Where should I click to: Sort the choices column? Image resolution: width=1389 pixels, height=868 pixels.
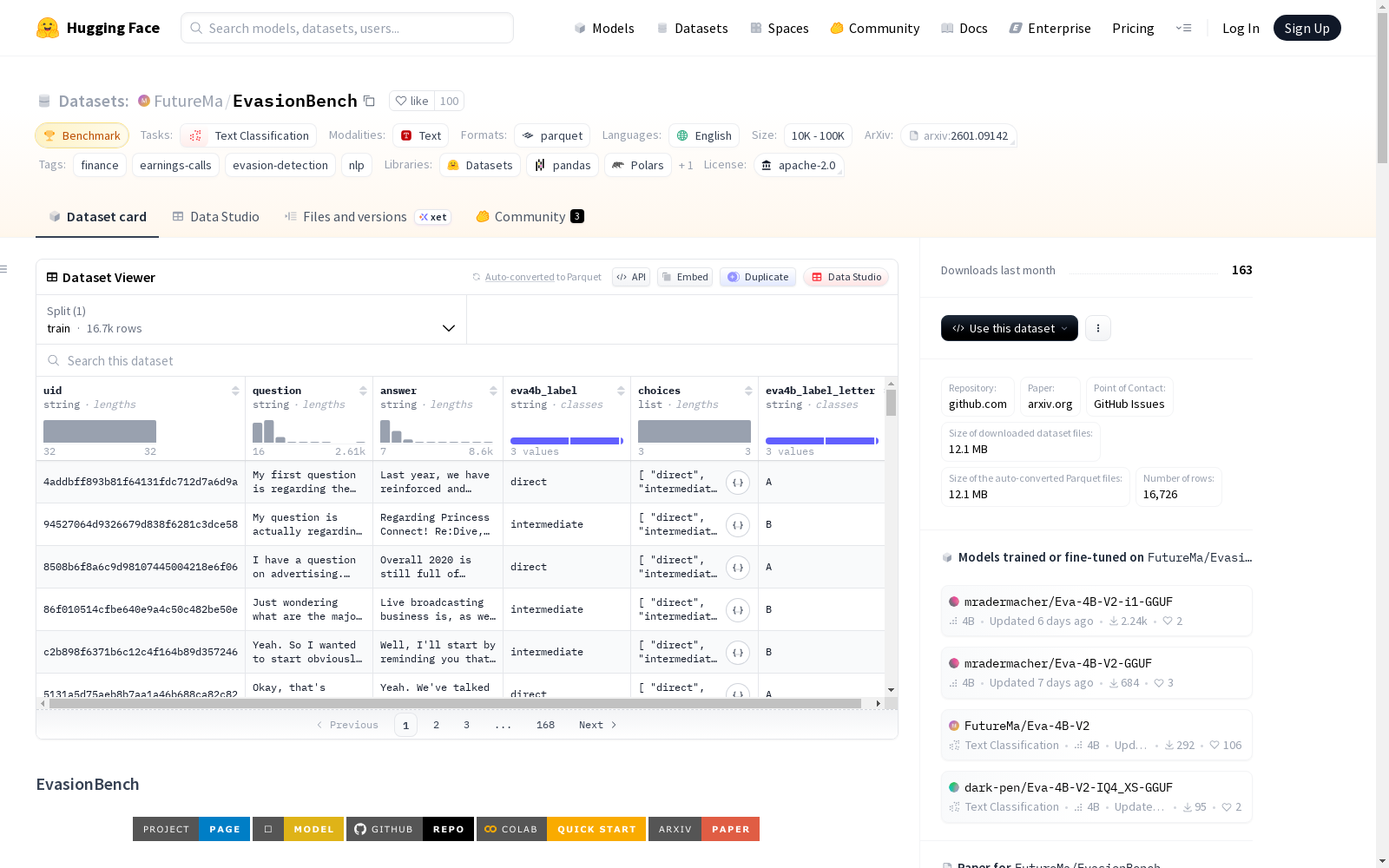(748, 391)
